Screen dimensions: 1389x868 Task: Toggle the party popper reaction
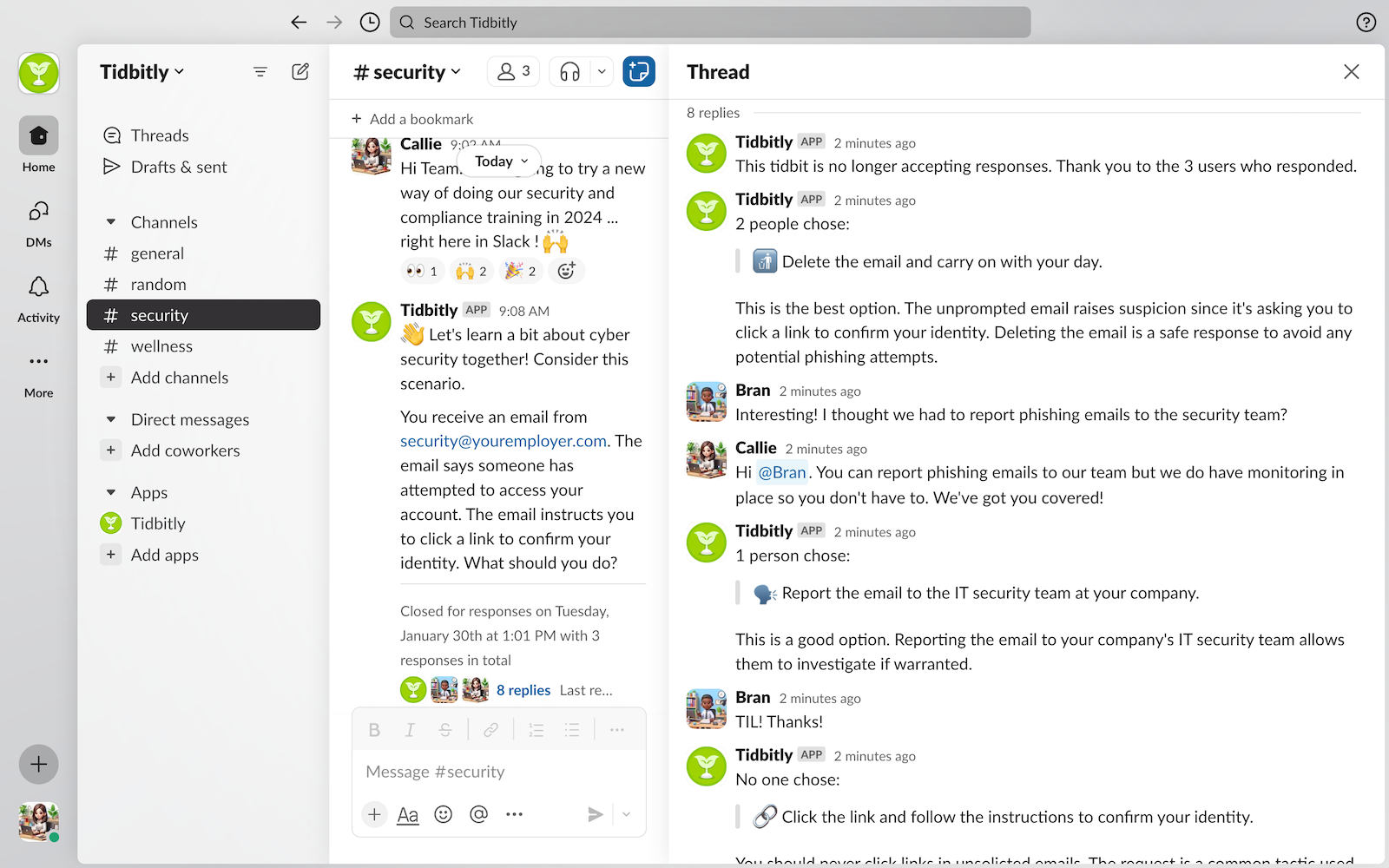[x=521, y=271]
